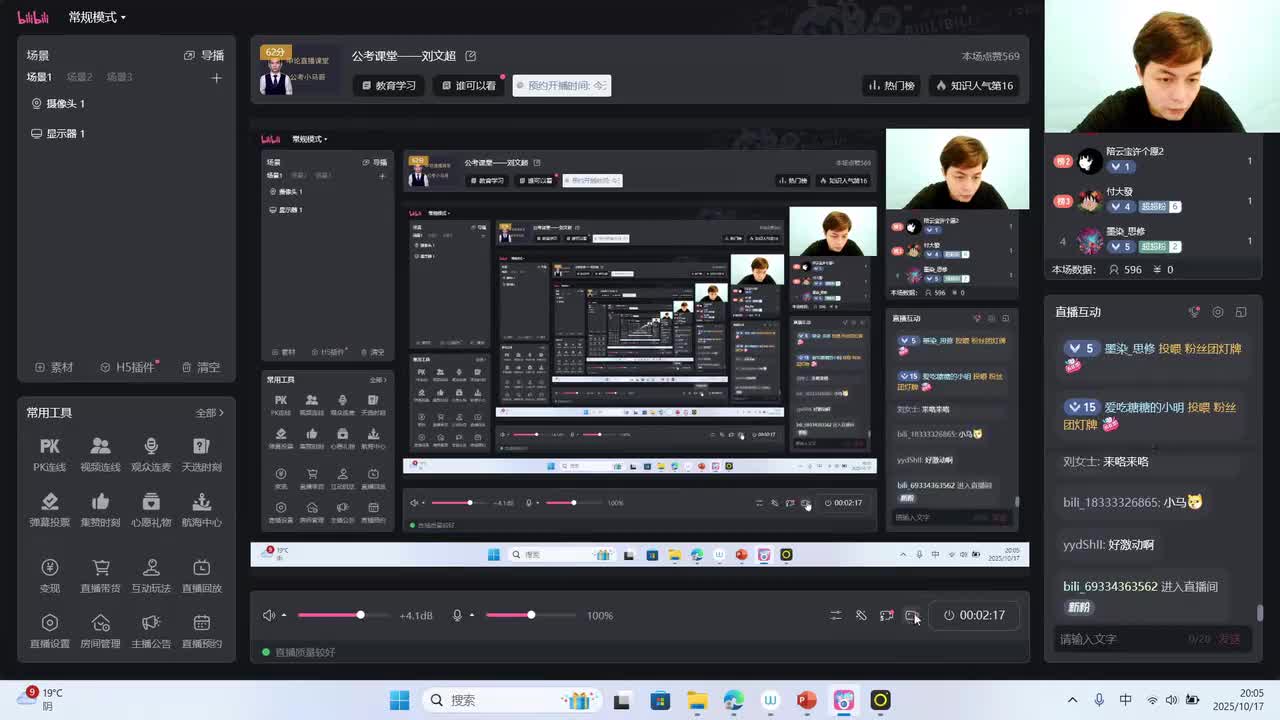Click 发送 to send message
The image size is (1280, 720).
[1230, 639]
